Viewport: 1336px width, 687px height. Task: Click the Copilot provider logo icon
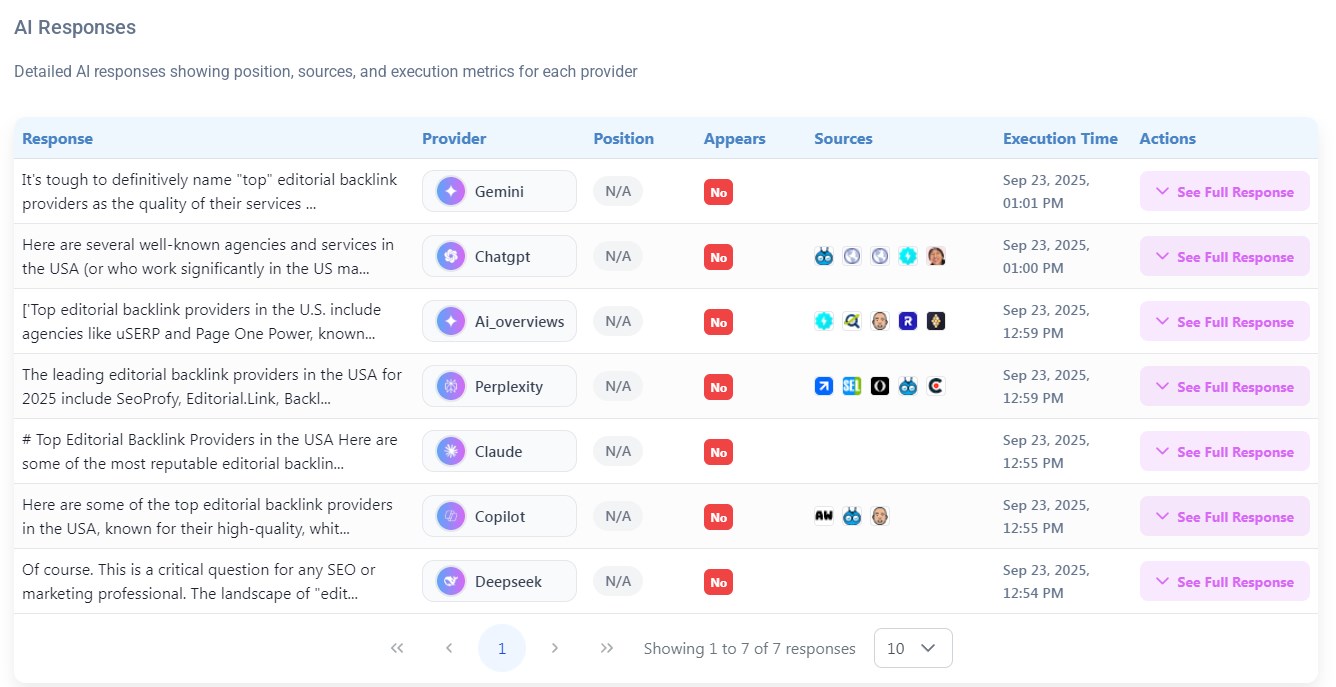coord(451,516)
